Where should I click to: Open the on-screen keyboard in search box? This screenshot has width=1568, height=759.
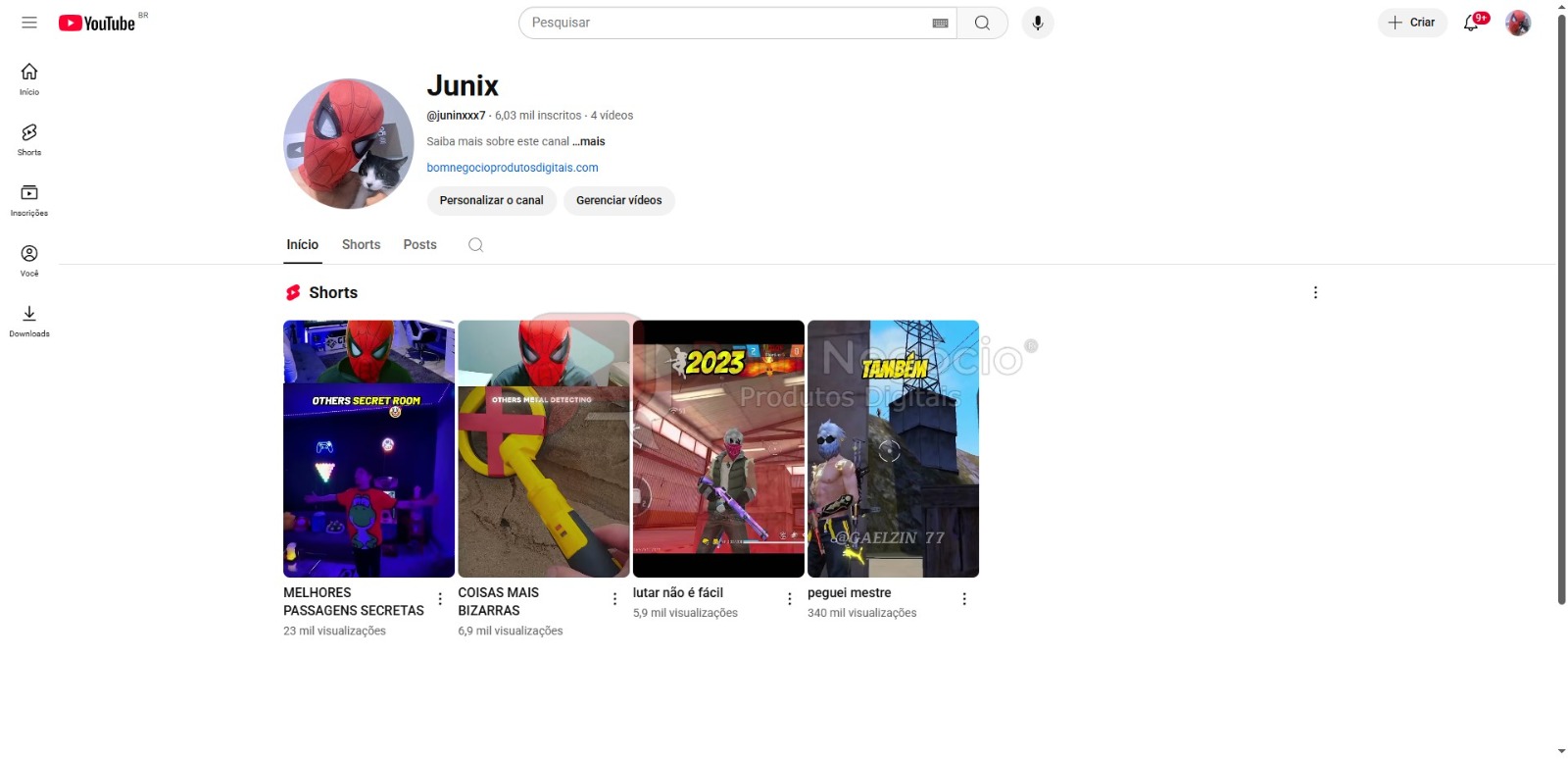(x=940, y=23)
